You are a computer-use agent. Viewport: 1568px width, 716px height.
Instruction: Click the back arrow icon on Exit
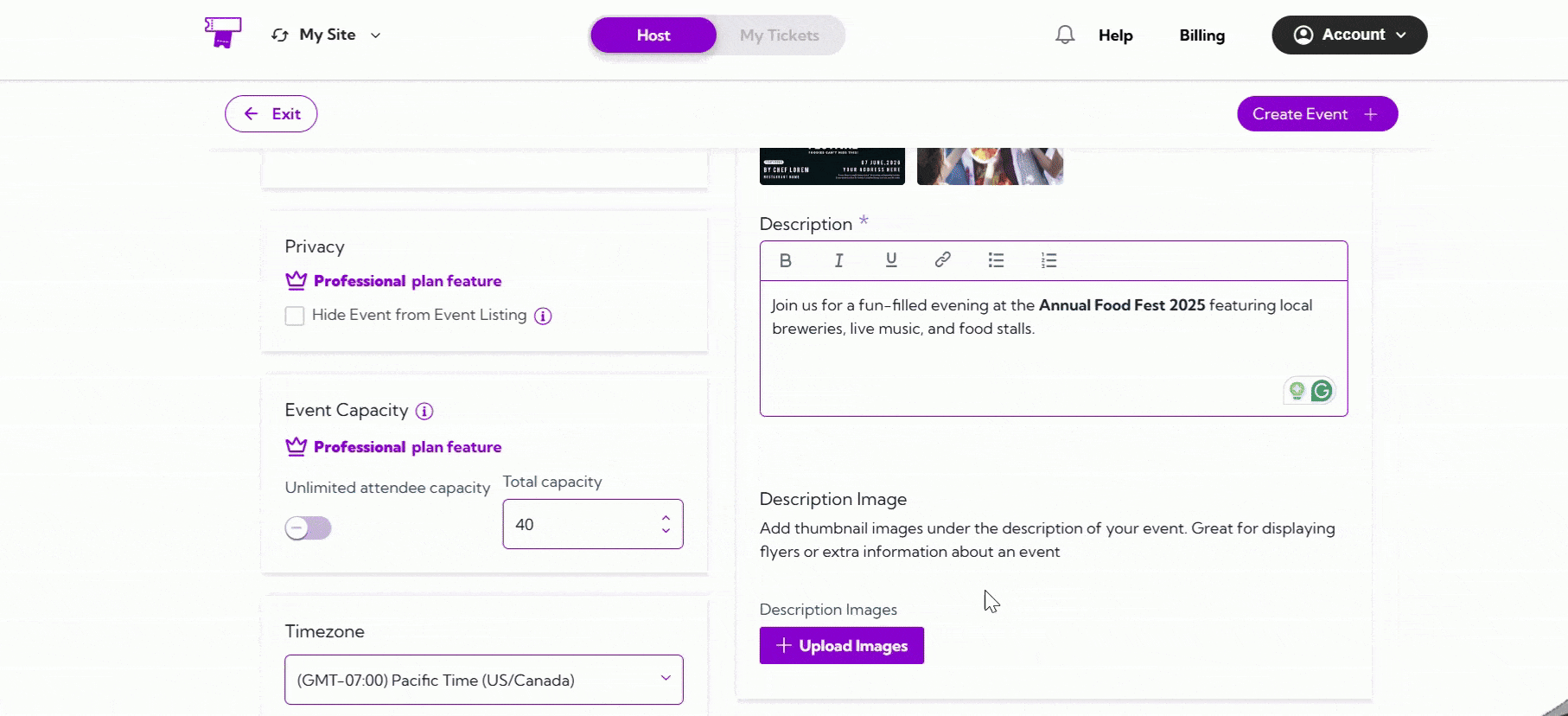point(251,113)
